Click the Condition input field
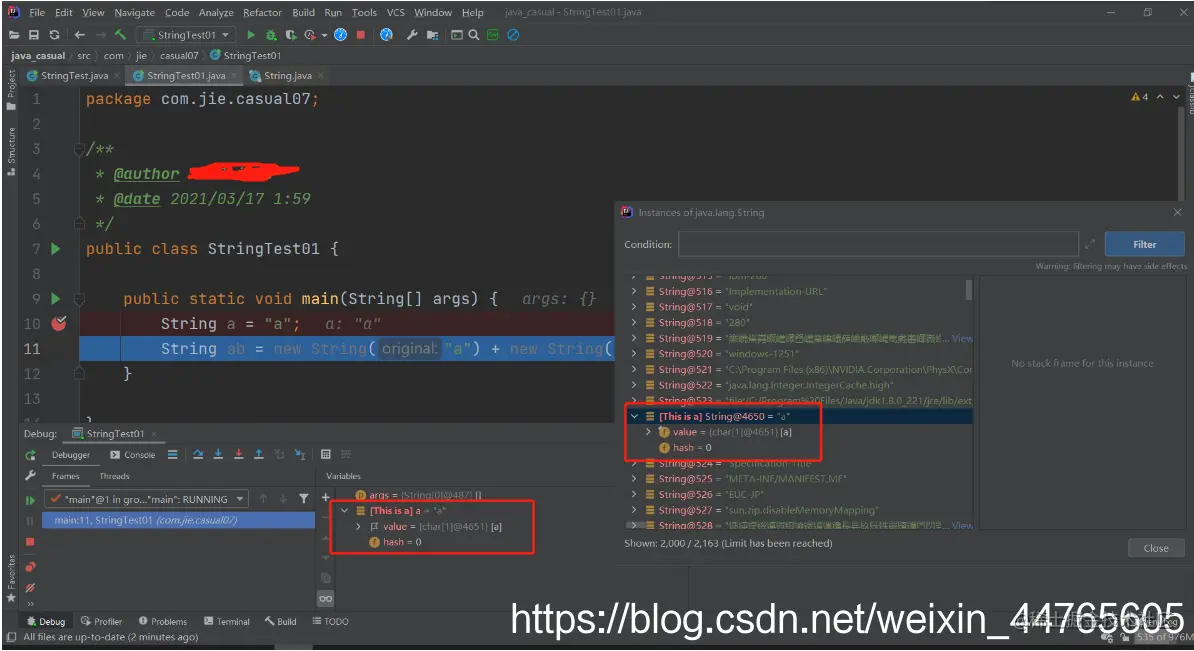The image size is (1194, 651). coord(878,244)
